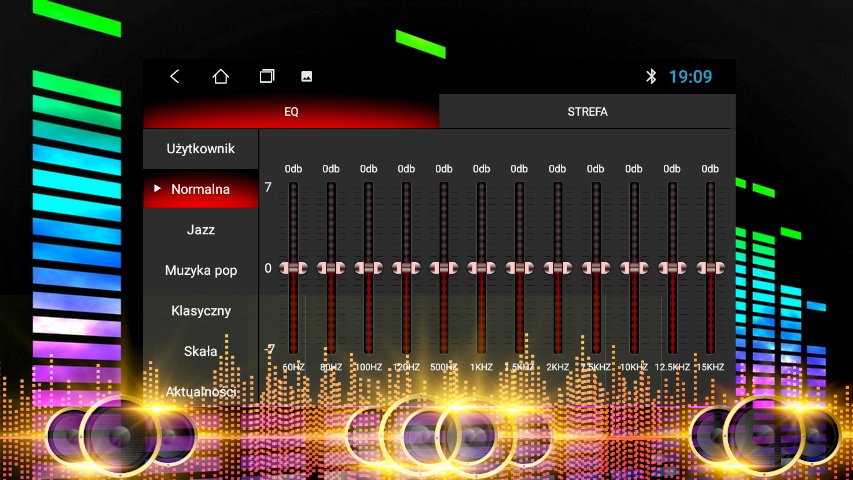The image size is (853, 480).
Task: Click the 15KHZ slider knob
Action: [710, 268]
